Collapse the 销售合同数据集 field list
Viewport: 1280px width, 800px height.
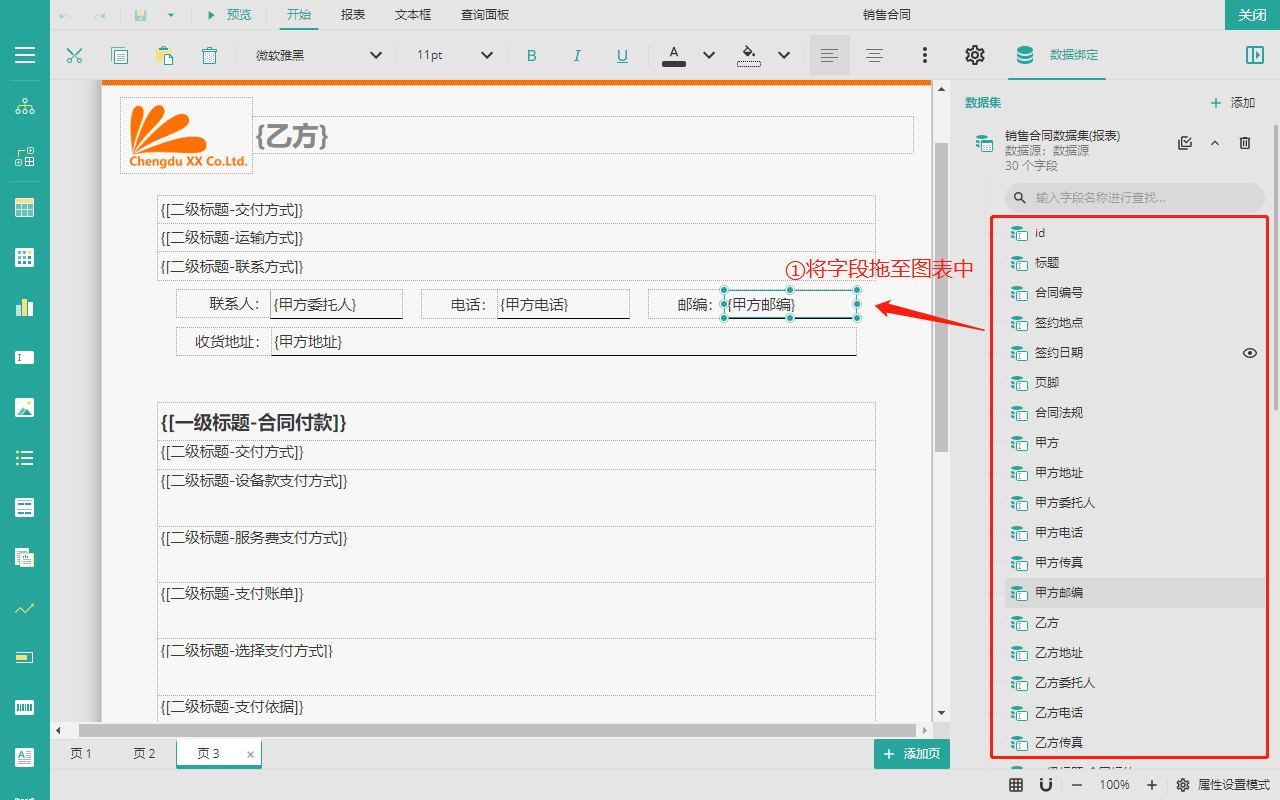pyautogui.click(x=1215, y=143)
